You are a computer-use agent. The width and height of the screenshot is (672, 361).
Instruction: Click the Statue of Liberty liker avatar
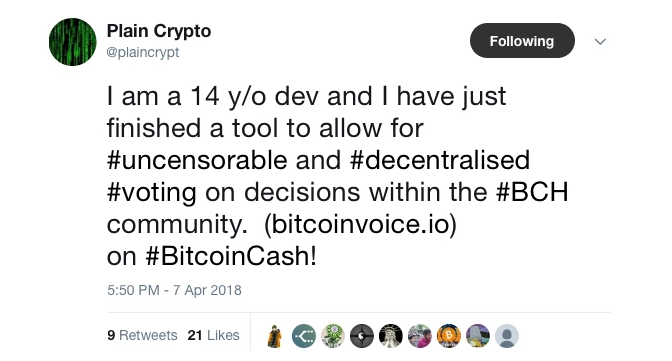click(391, 336)
